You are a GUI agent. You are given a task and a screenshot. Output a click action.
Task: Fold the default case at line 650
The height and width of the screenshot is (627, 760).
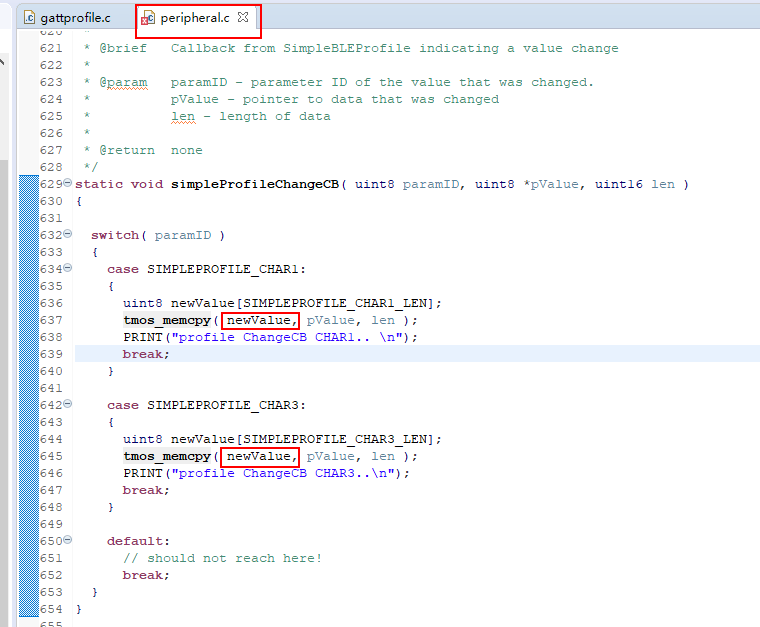[67, 540]
